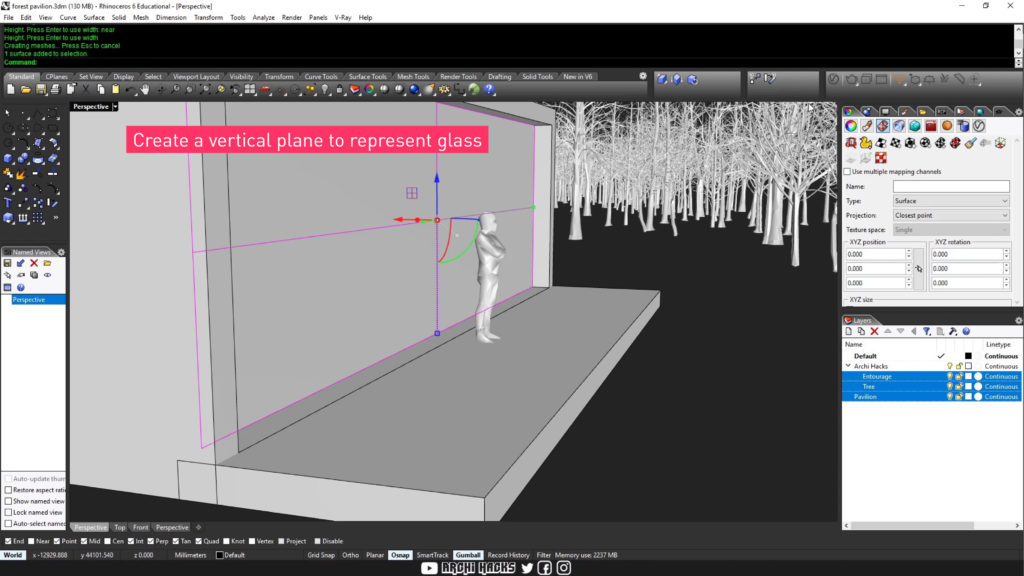The width and height of the screenshot is (1024, 576).
Task: Click the color wheel icon in the properties panel
Action: [x=851, y=126]
